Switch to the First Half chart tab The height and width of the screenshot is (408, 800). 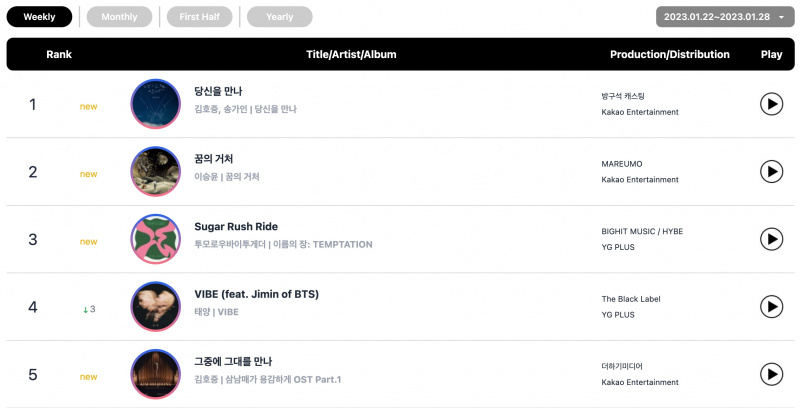pyautogui.click(x=199, y=17)
